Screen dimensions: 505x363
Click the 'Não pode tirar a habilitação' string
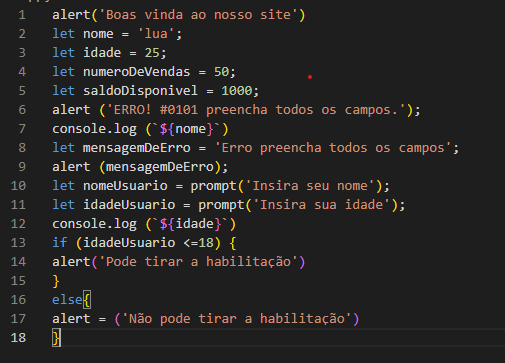[x=236, y=319]
